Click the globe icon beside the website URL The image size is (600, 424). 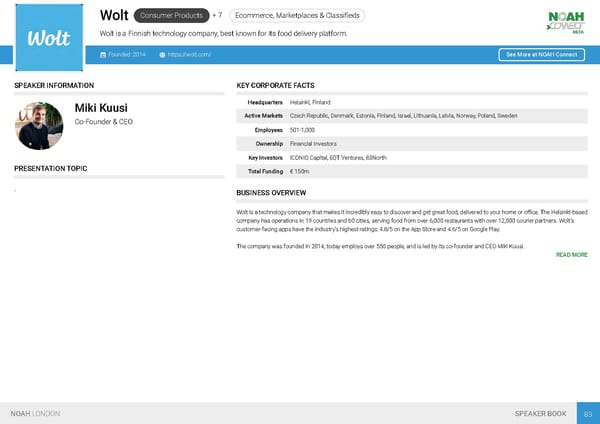(x=162, y=54)
